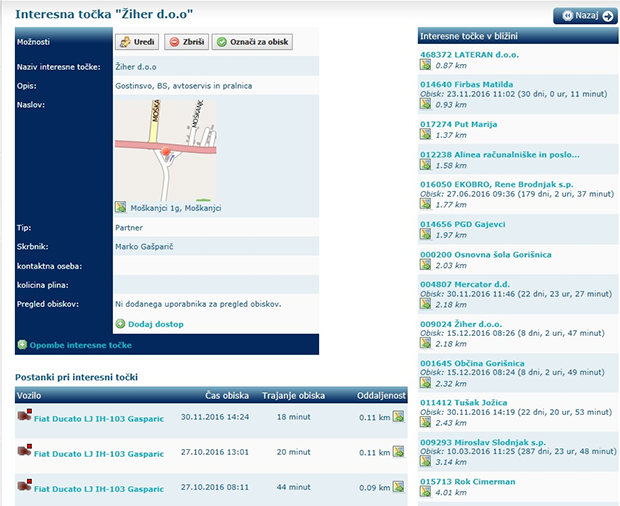Show map for the 20 minut visit
620x506 pixels.
tap(399, 451)
